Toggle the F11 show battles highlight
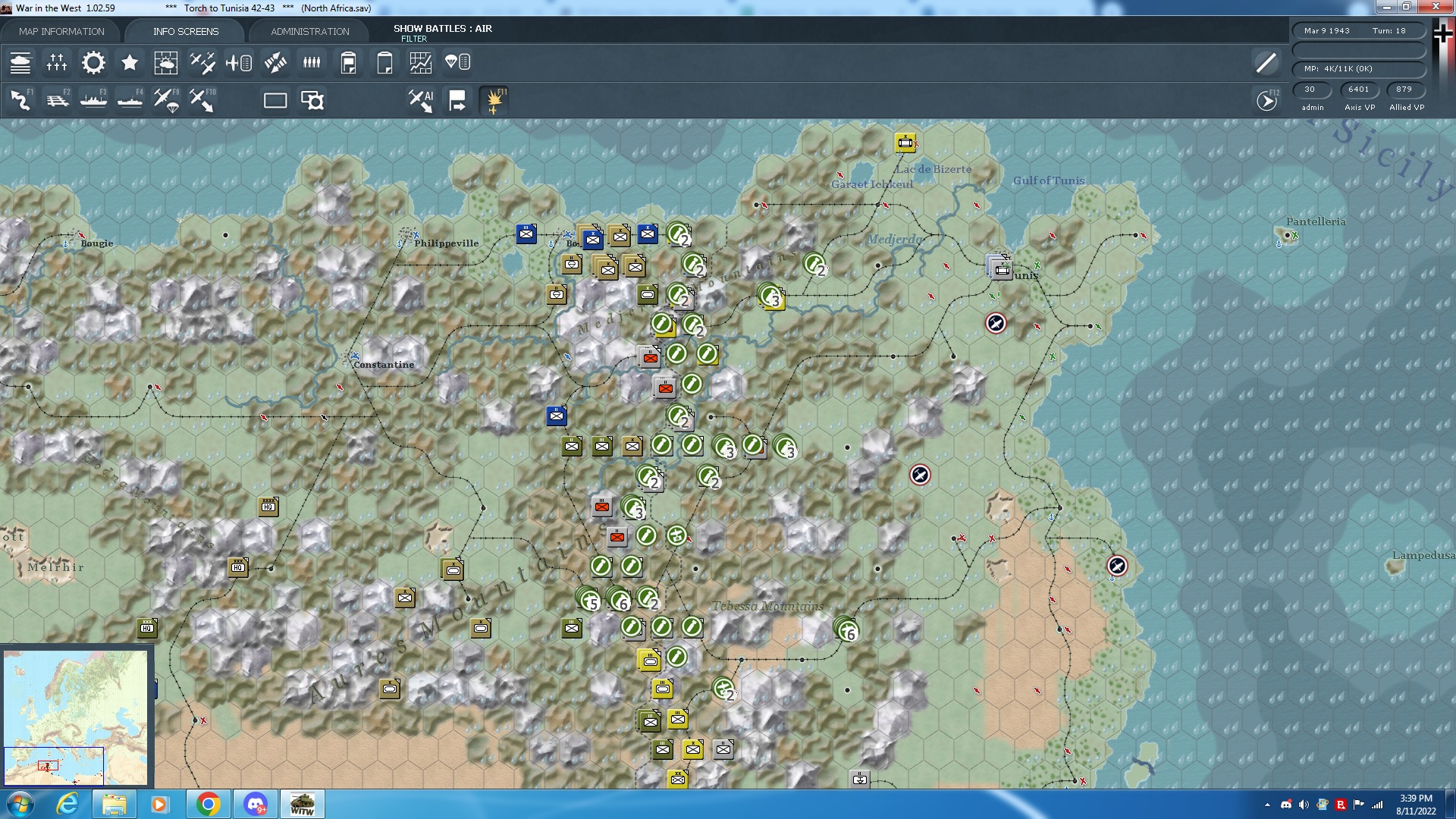 pyautogui.click(x=494, y=99)
